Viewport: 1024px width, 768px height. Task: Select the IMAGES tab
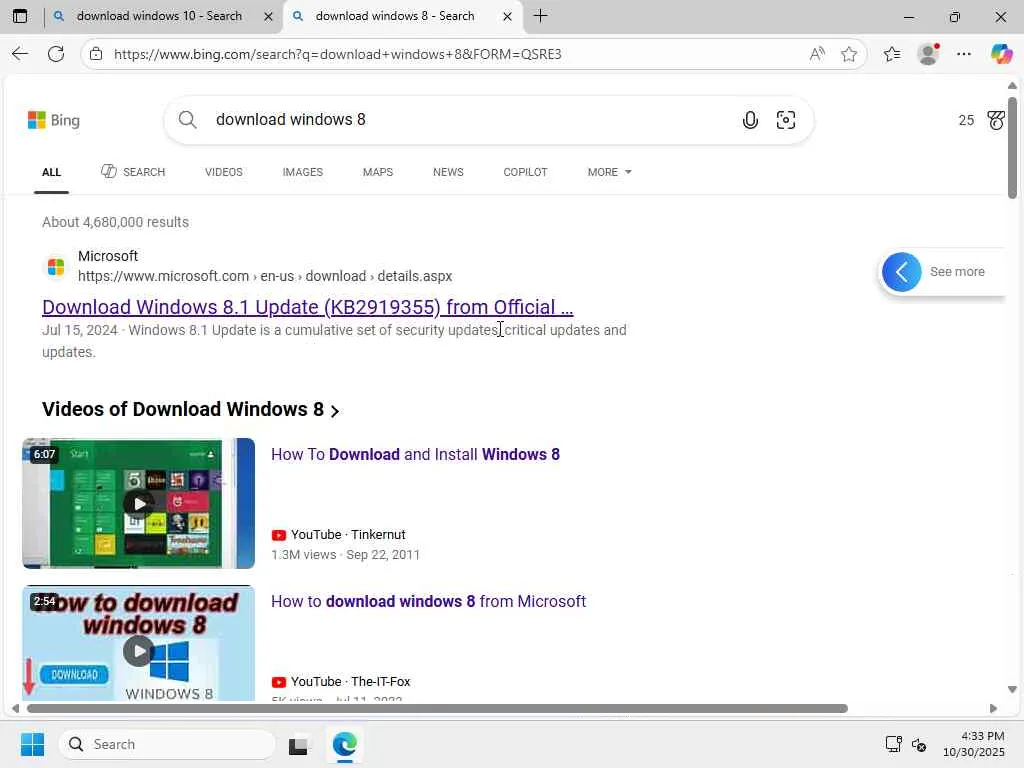coord(302,172)
